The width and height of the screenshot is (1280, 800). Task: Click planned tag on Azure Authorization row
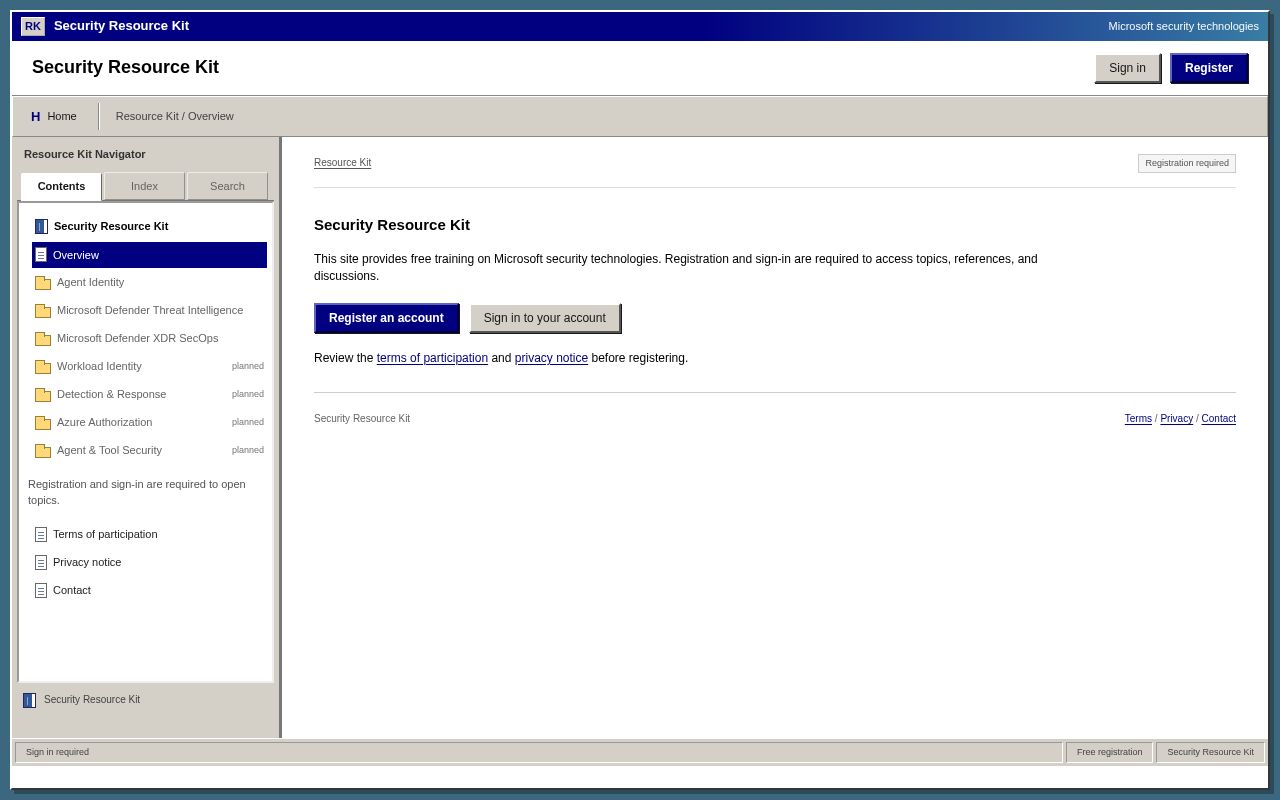(x=248, y=422)
